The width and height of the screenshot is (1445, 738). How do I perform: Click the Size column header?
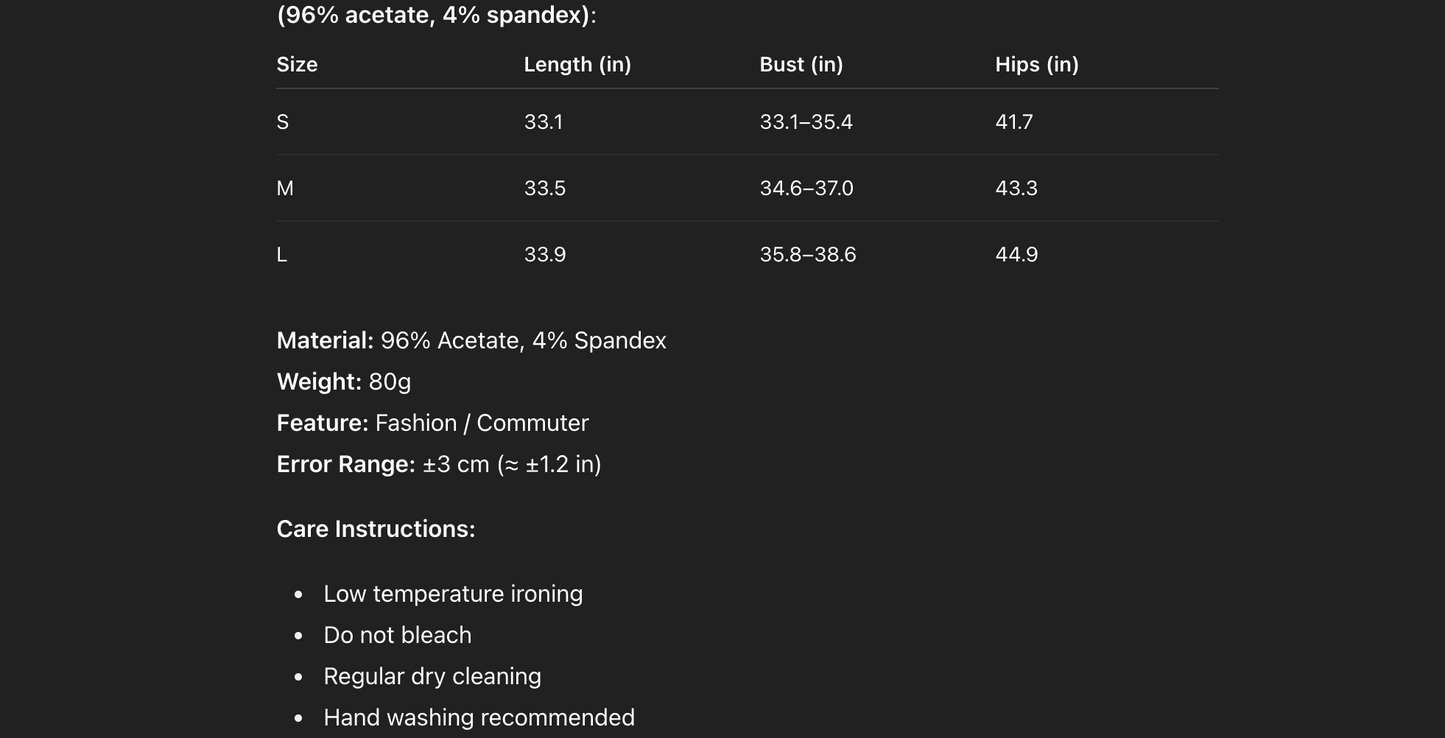(x=297, y=65)
